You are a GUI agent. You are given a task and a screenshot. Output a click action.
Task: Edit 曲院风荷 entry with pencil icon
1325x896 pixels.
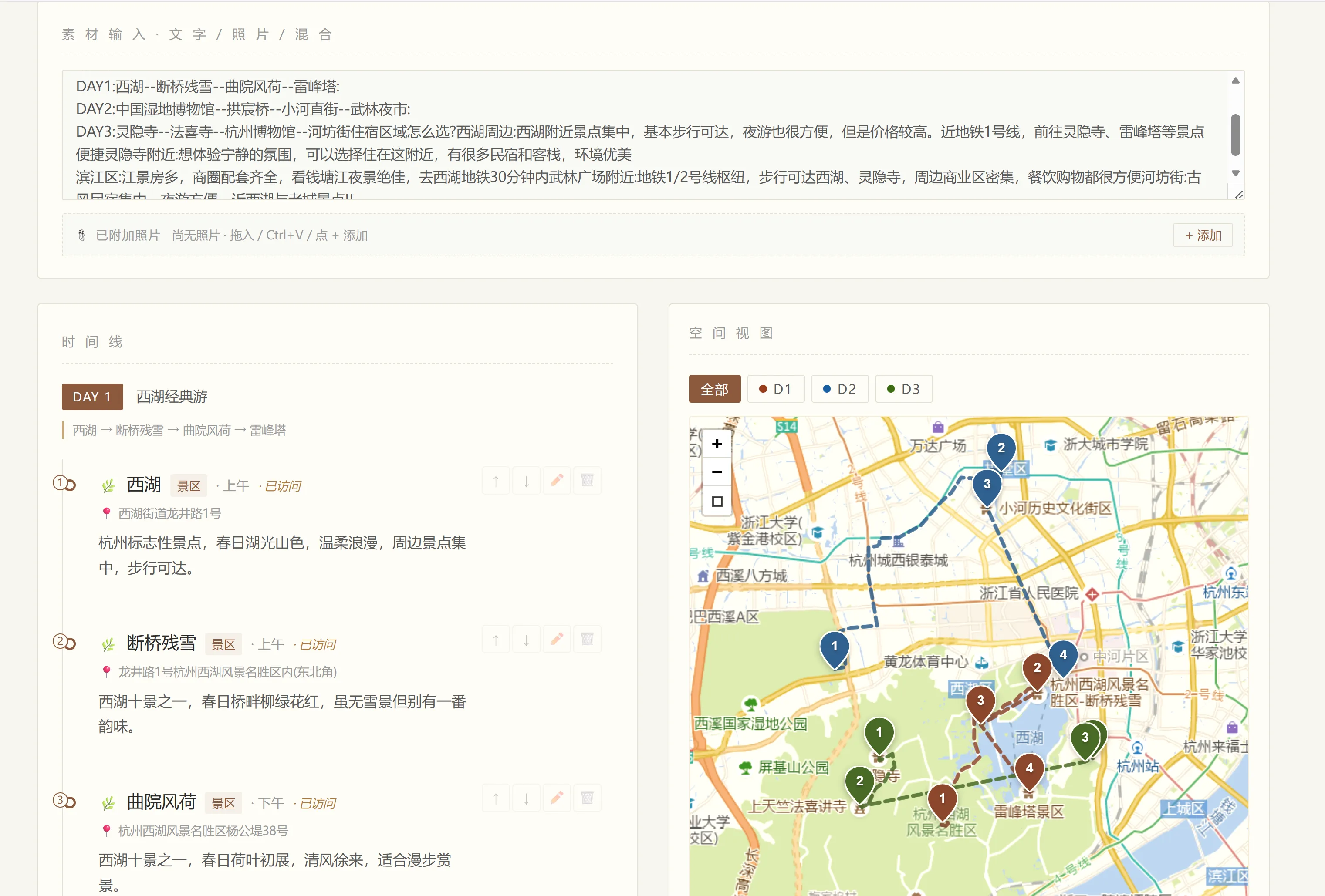pos(557,798)
